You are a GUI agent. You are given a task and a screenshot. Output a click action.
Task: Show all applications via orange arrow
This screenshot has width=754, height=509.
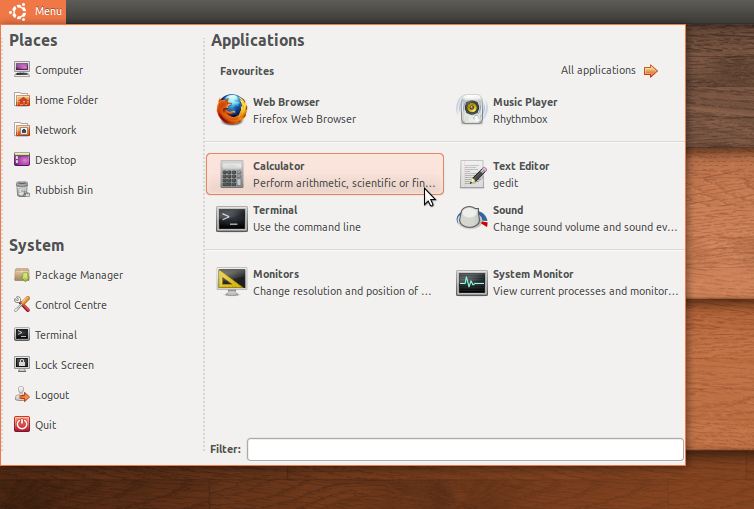click(x=650, y=71)
